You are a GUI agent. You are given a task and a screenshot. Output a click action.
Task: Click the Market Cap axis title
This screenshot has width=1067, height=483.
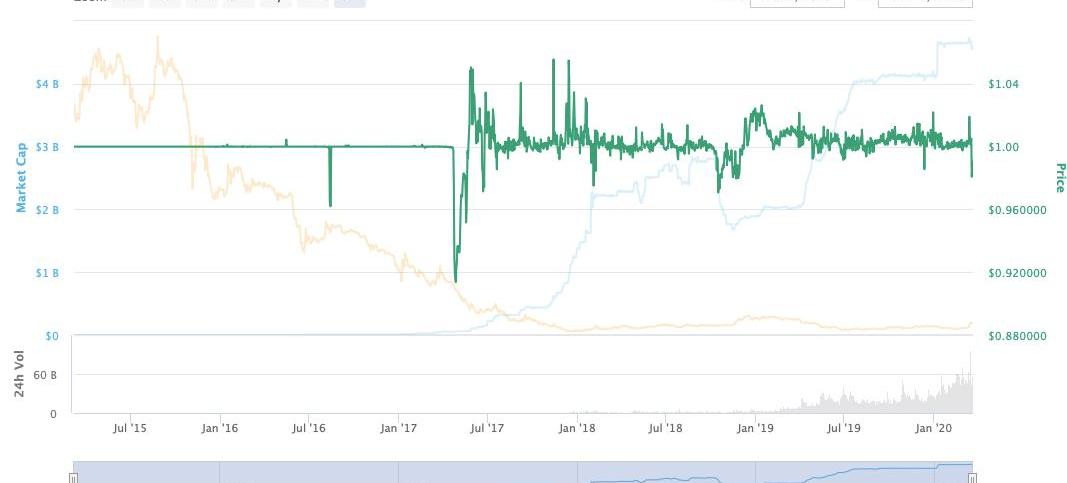click(21, 177)
